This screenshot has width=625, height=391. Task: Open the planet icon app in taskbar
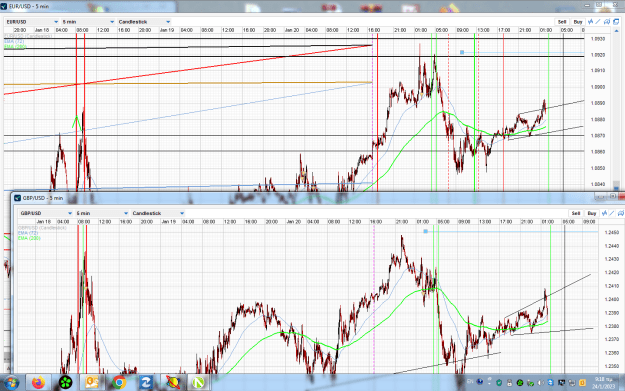(173, 383)
